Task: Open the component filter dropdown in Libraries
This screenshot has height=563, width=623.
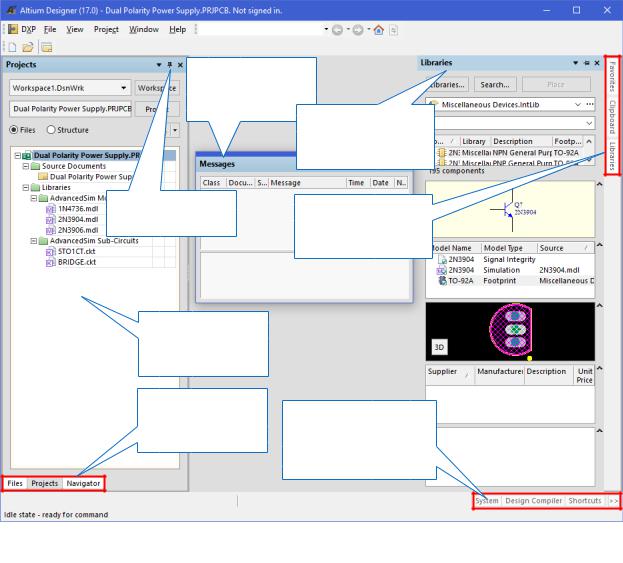Action: [x=589, y=124]
